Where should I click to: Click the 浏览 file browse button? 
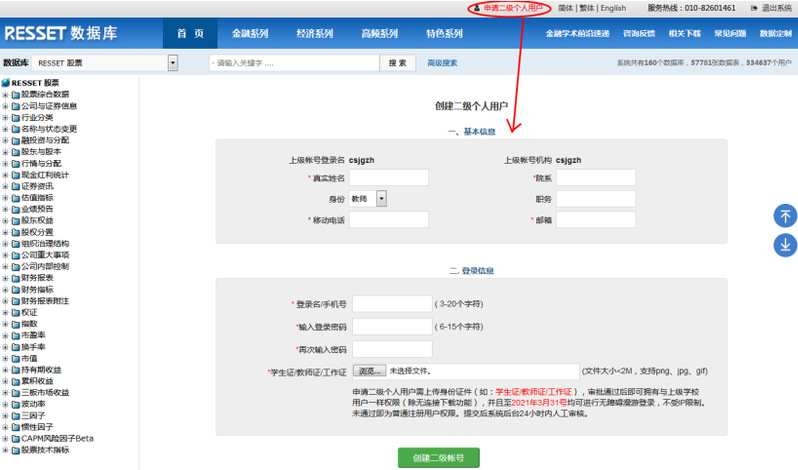coord(369,371)
